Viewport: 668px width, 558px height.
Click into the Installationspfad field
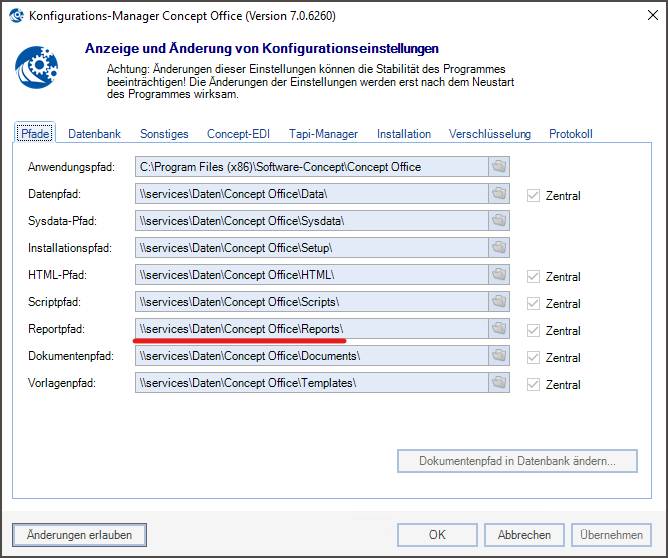[311, 247]
